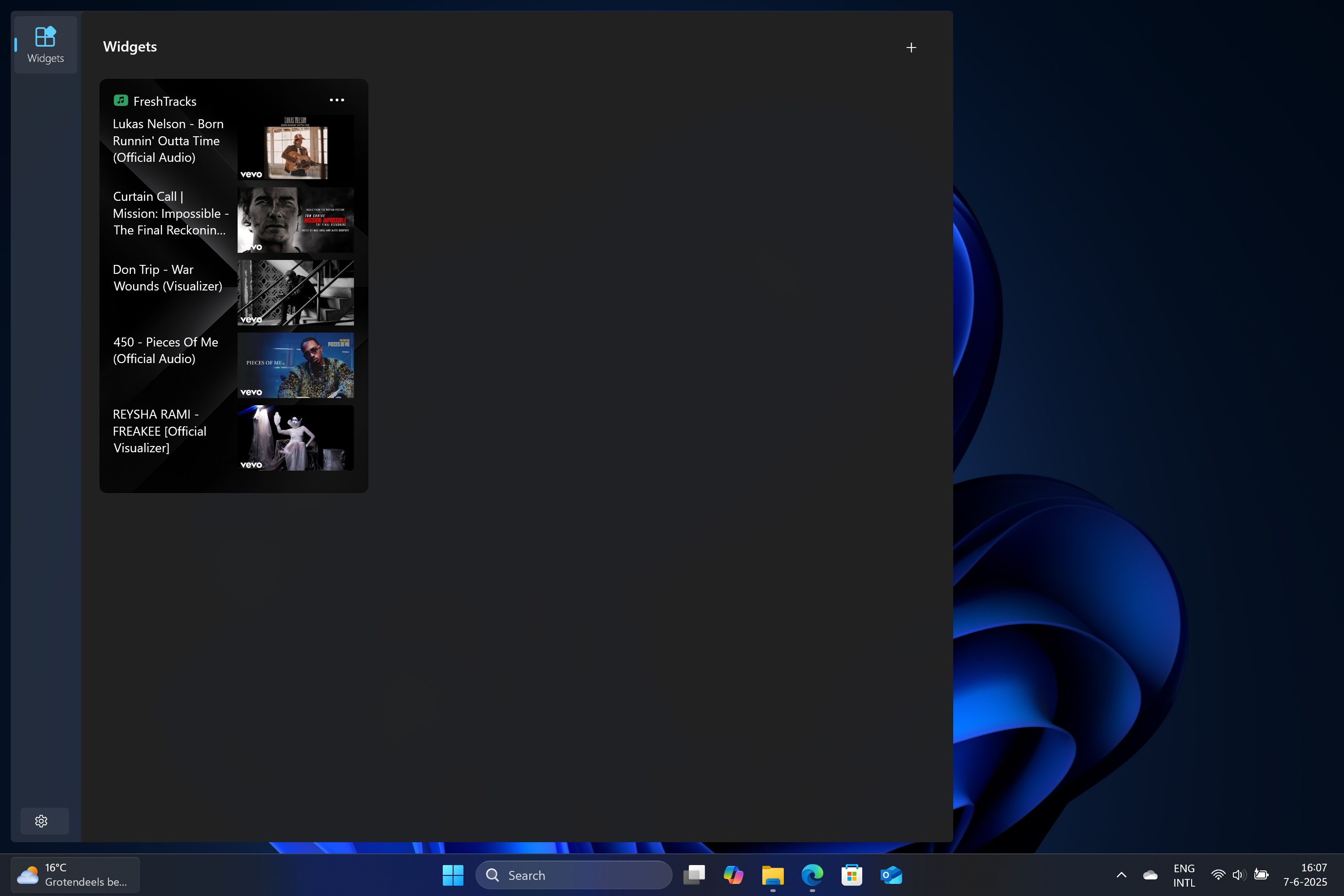The height and width of the screenshot is (896, 1344).
Task: Open the weather widget button on taskbar
Action: [75, 875]
